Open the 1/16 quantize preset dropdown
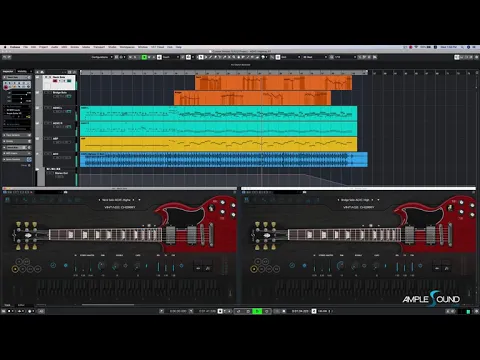 click(x=345, y=57)
